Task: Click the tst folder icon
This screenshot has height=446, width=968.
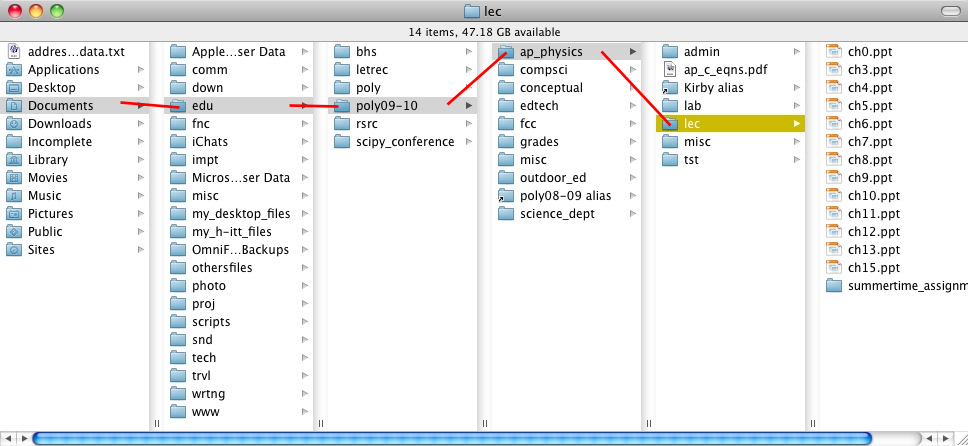Action: (670, 159)
